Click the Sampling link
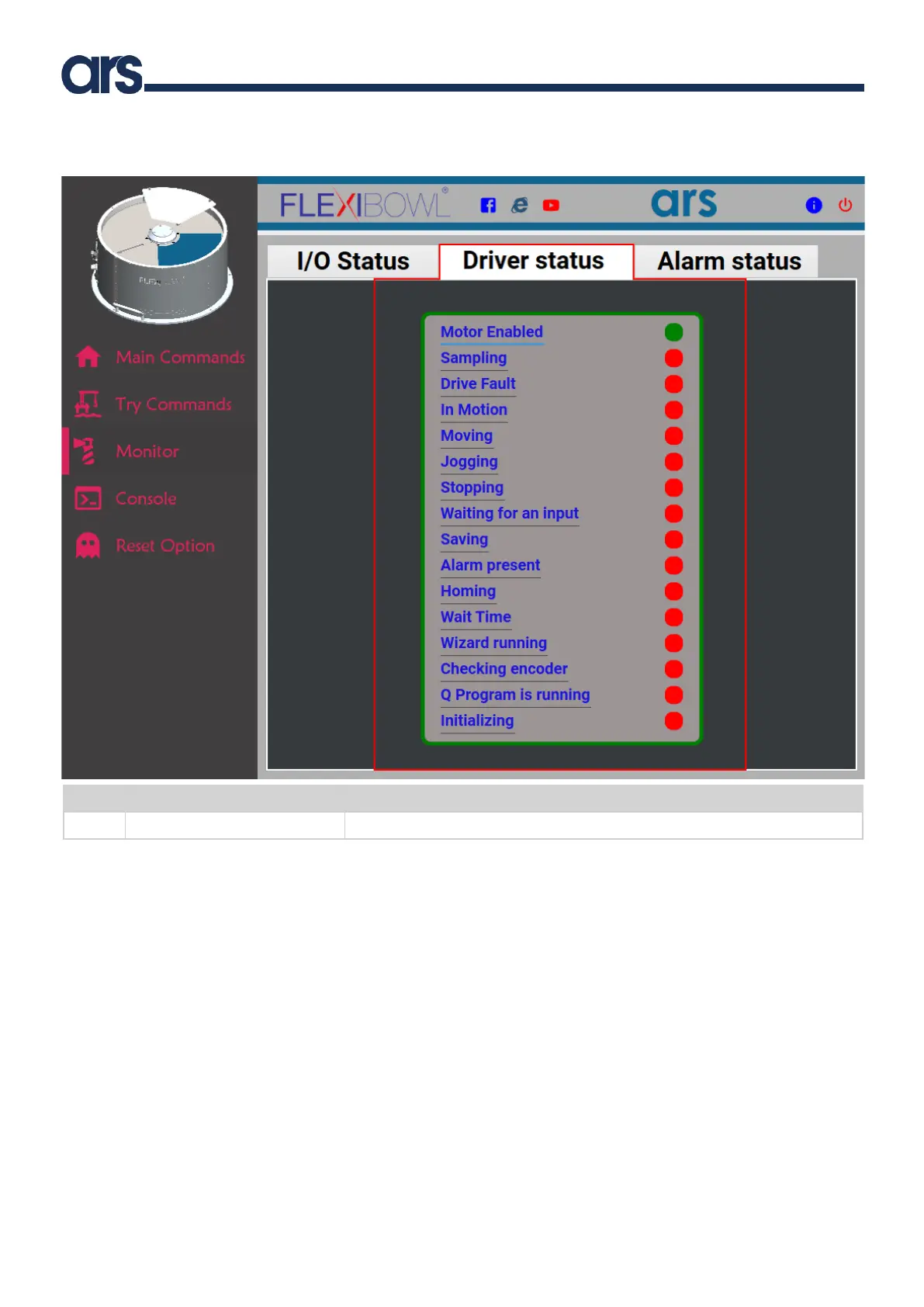This screenshot has height=1307, width=924. 473,358
